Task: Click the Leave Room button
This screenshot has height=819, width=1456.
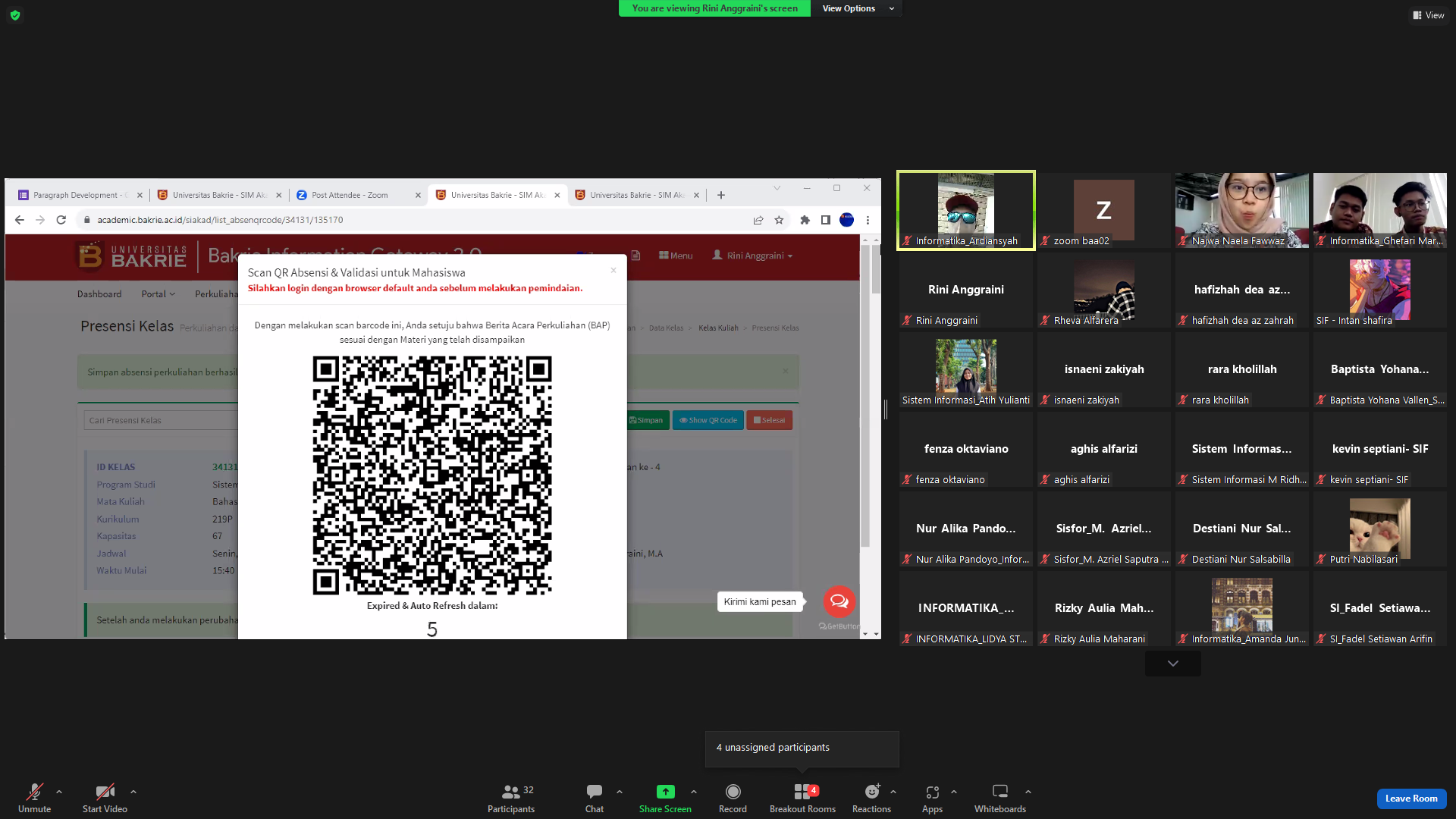Action: coord(1411,799)
